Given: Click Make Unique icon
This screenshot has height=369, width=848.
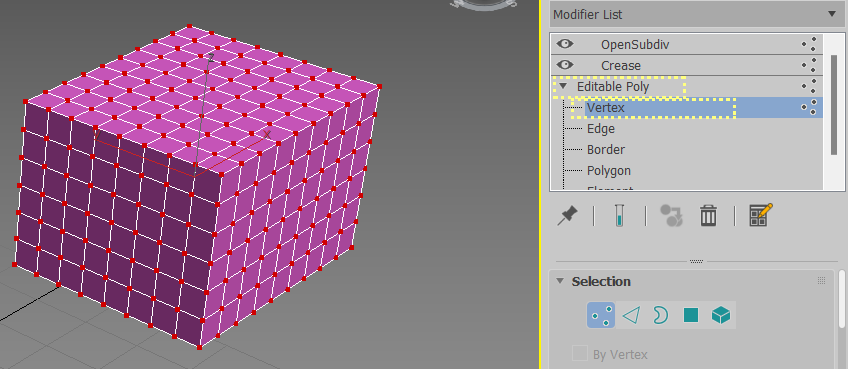Looking at the screenshot, I should pos(671,216).
